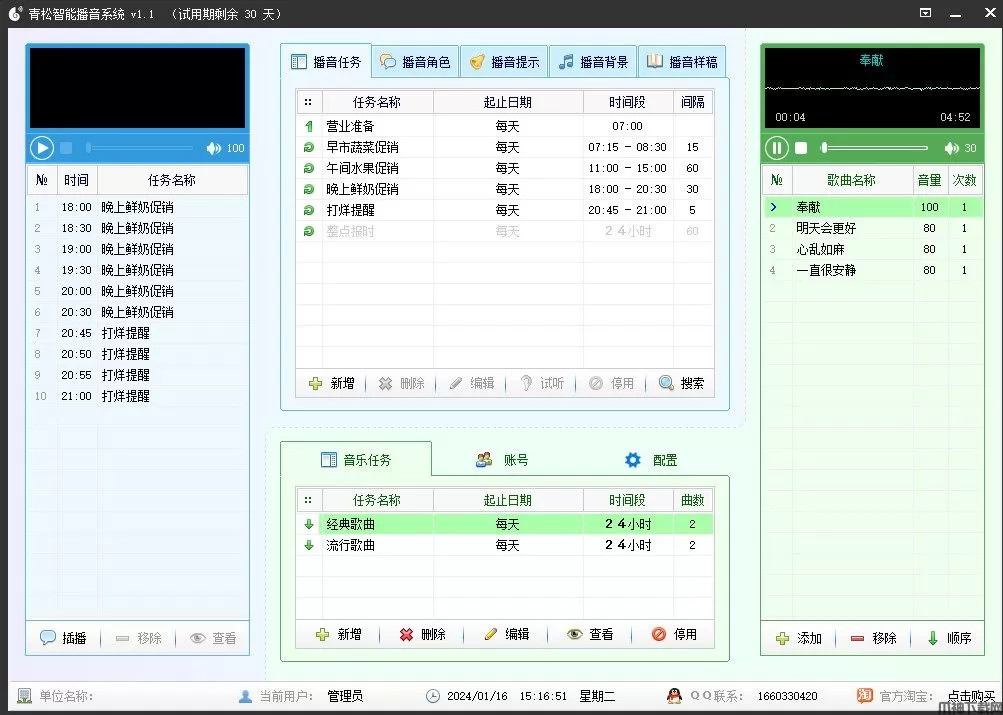The height and width of the screenshot is (715, 1003).
Task: Click the music task table corner selector
Action: click(x=308, y=500)
